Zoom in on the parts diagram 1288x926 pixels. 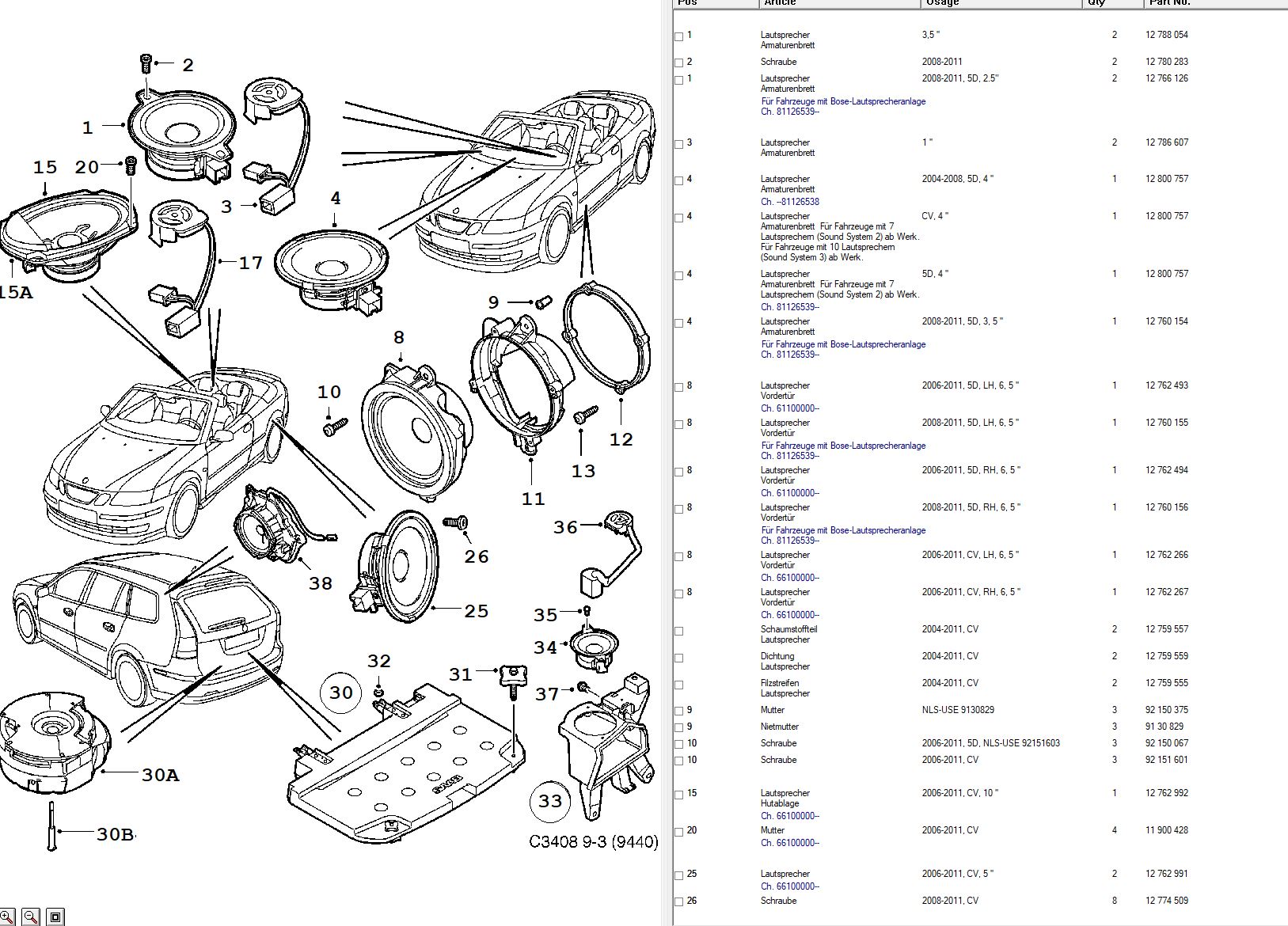(x=6, y=917)
